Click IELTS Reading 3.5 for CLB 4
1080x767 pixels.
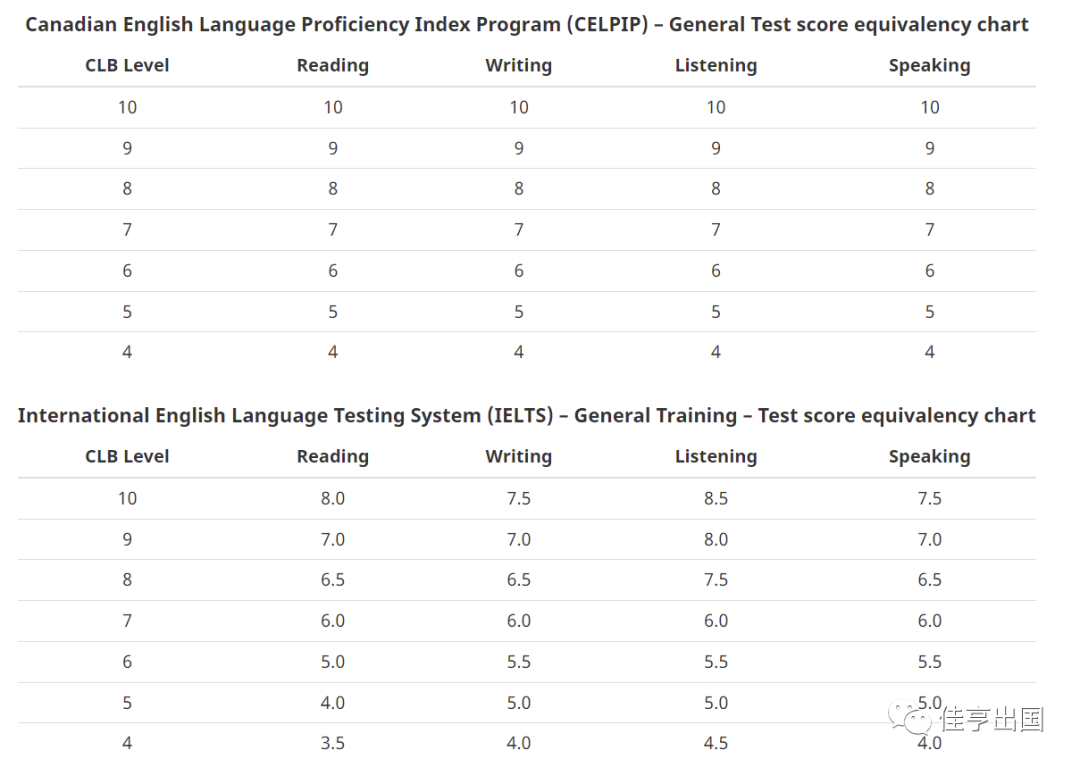point(333,743)
